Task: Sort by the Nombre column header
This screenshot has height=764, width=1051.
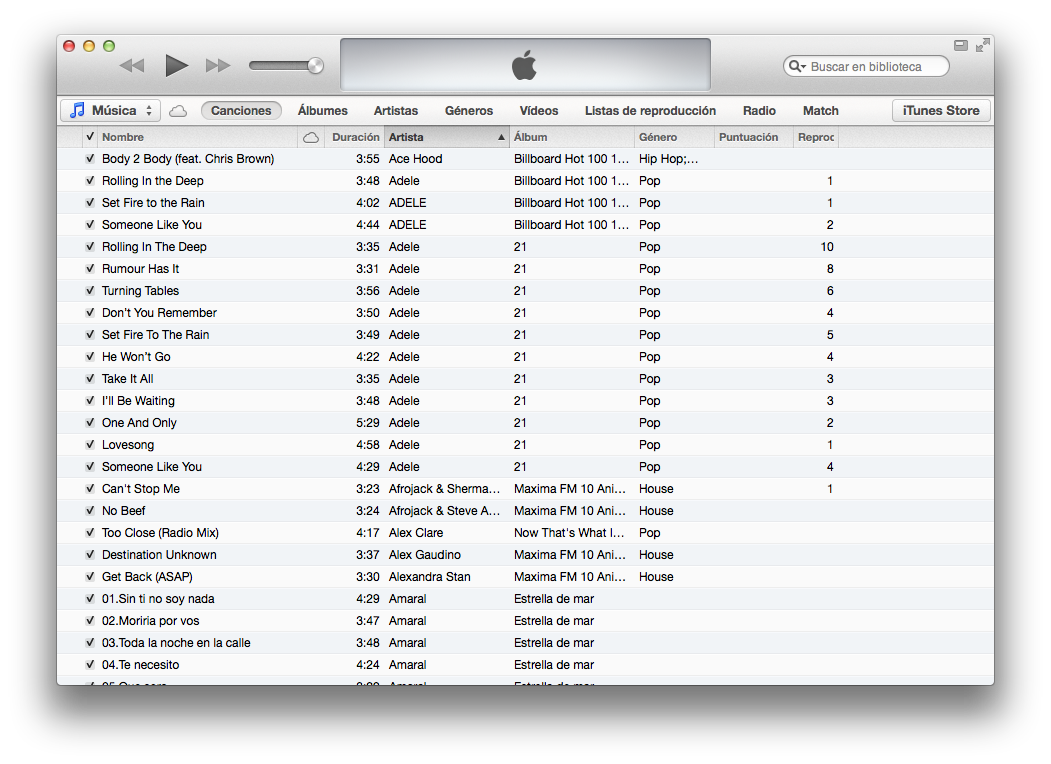Action: click(x=198, y=137)
